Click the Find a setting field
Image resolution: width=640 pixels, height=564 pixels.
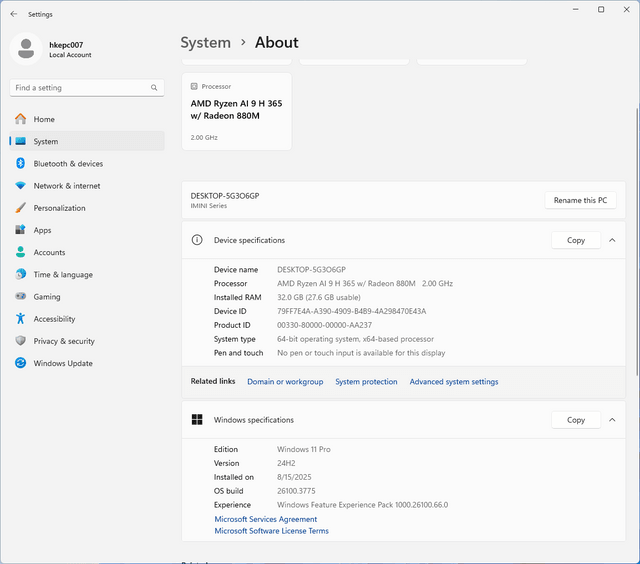click(87, 88)
